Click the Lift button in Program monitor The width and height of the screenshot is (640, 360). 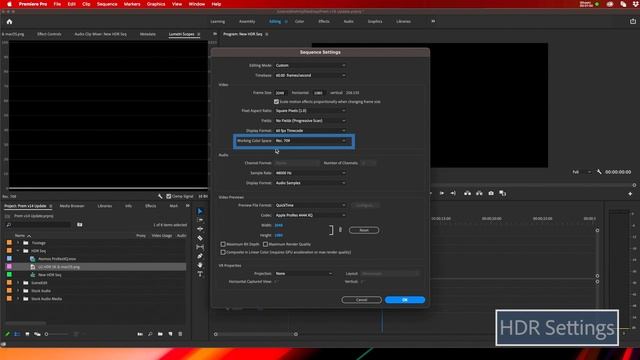[467, 193]
